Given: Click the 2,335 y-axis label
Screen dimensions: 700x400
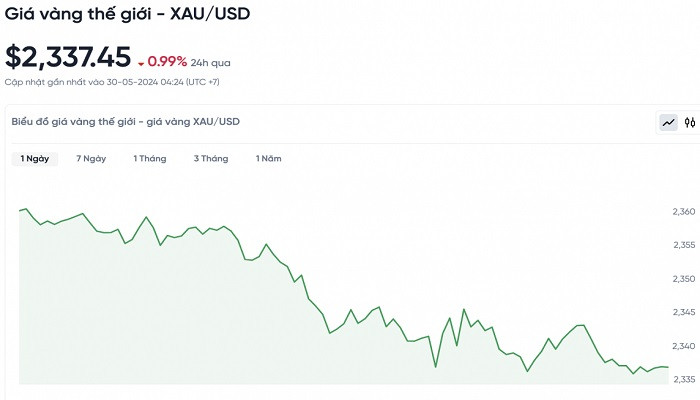Looking at the screenshot, I should 684,379.
